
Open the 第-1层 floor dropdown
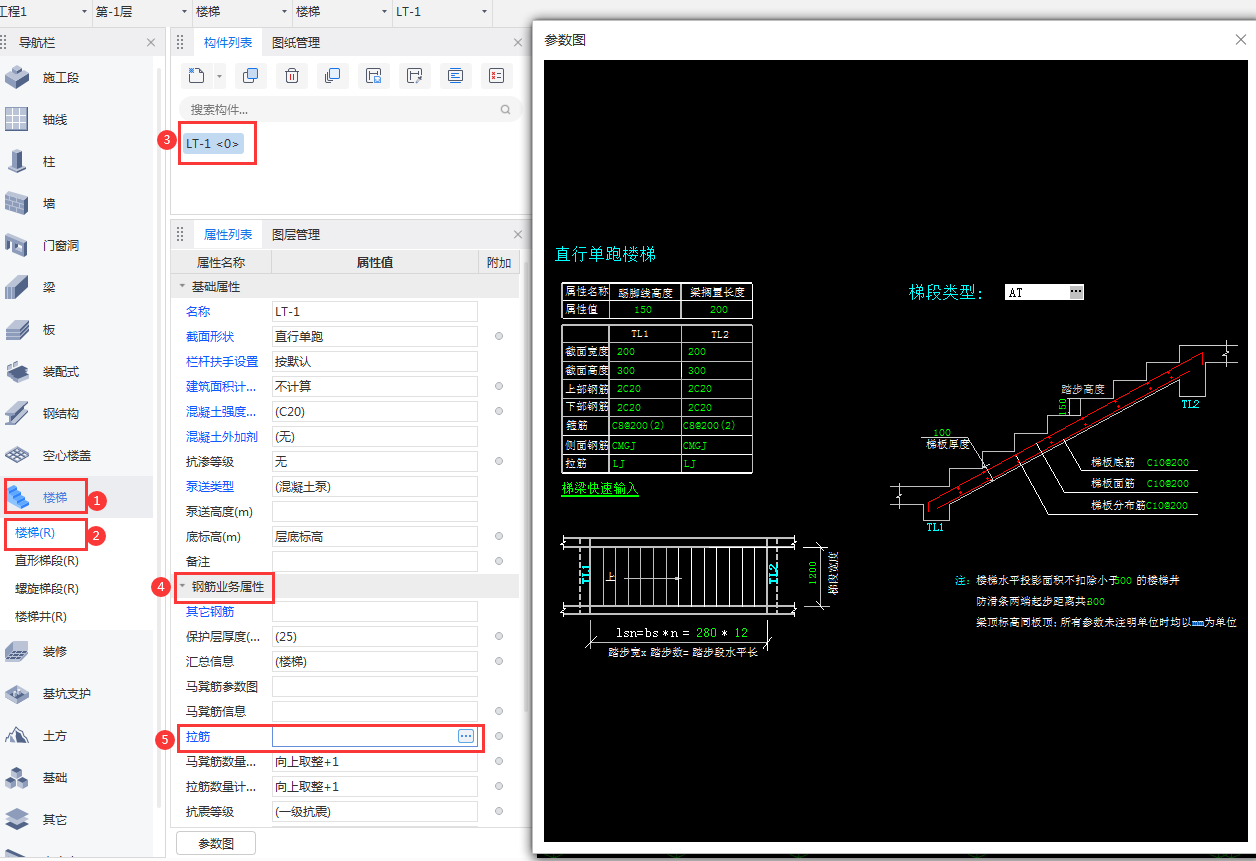[x=184, y=11]
